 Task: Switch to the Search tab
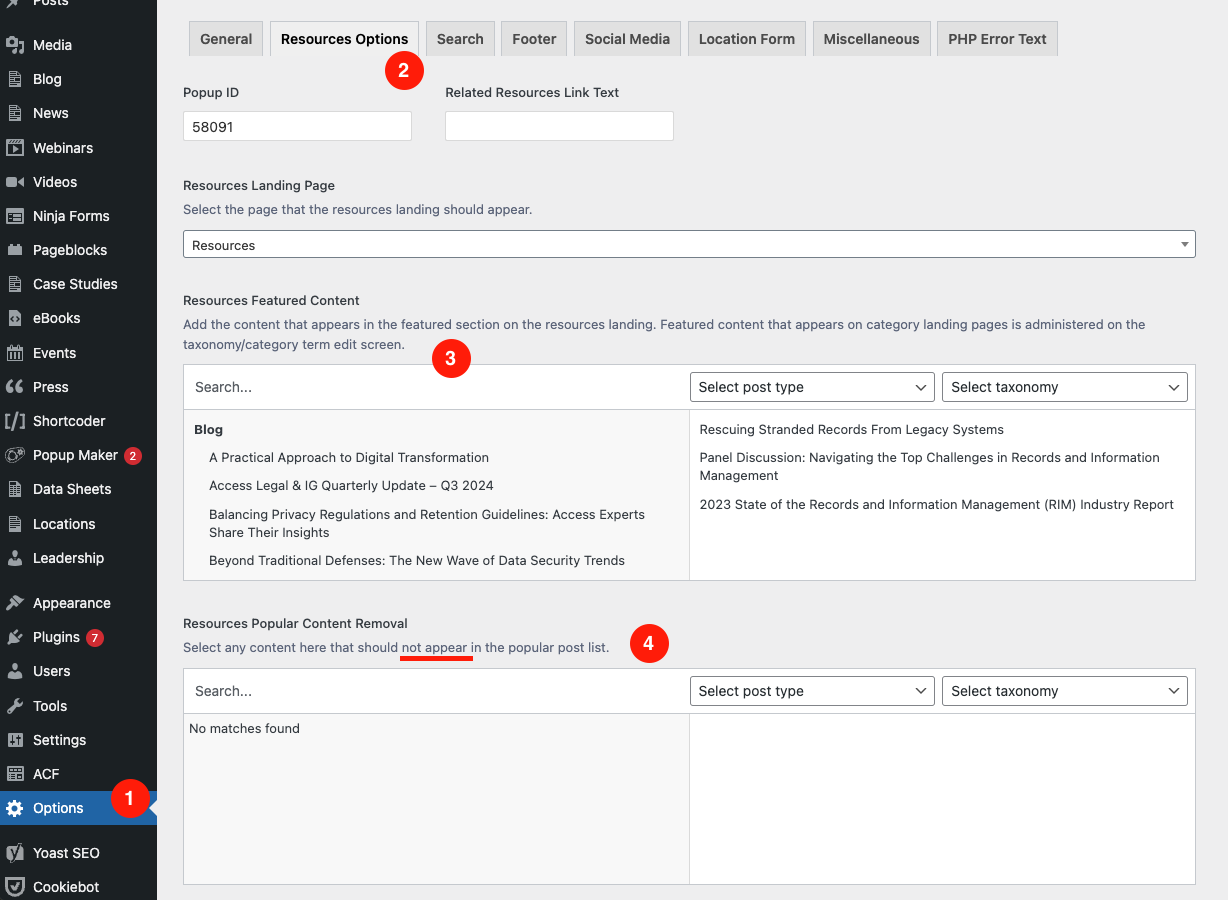pos(460,39)
